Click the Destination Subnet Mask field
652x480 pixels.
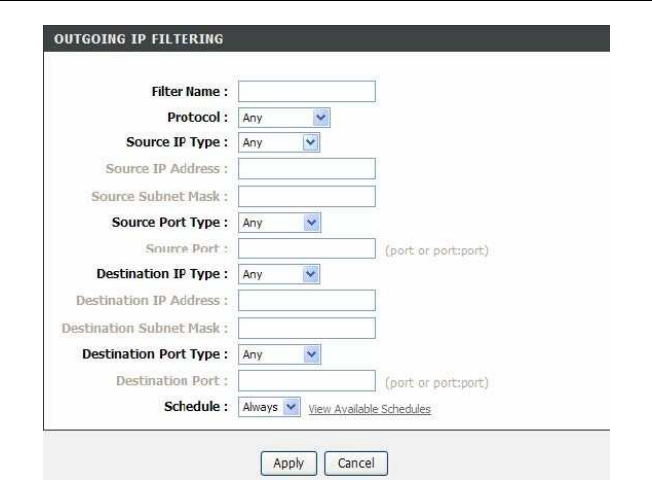(x=307, y=326)
